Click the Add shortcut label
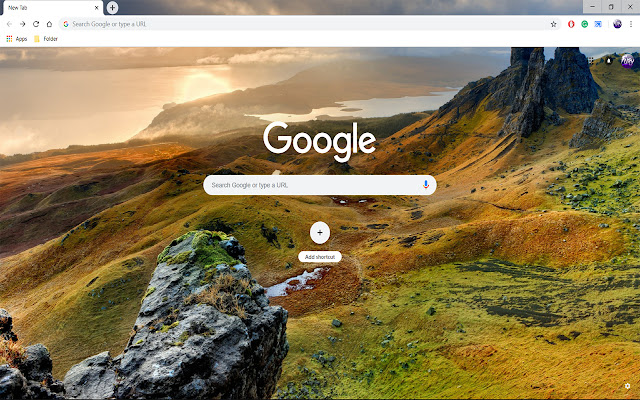 pyautogui.click(x=320, y=257)
